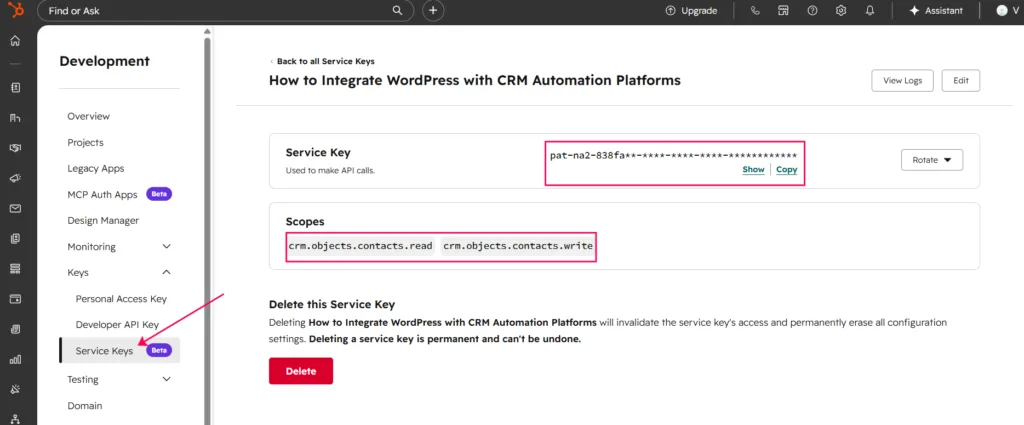Select Personal Access Key
Screen dimensions: 1024x425
121,299
